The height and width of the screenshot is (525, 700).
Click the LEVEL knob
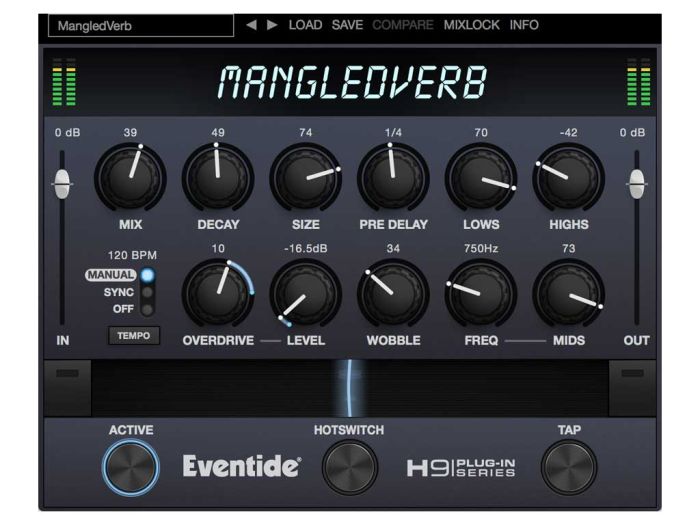[x=306, y=294]
